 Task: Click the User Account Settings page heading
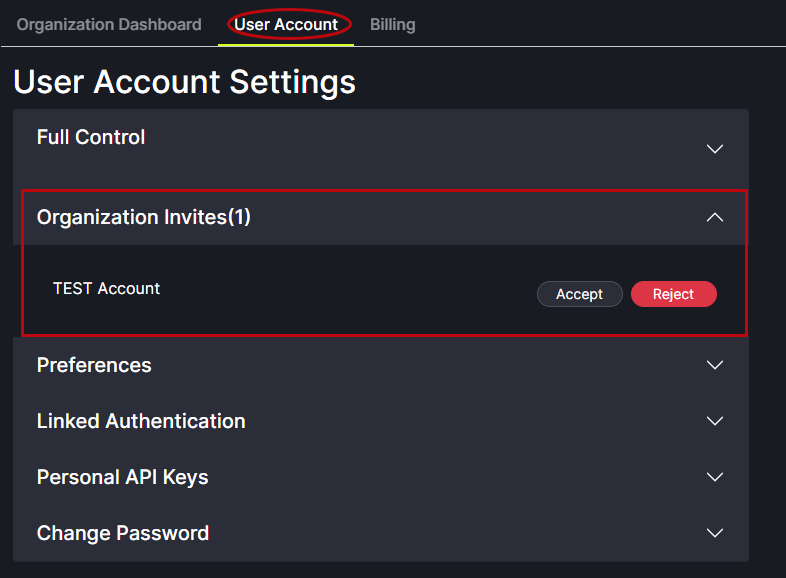click(x=184, y=81)
